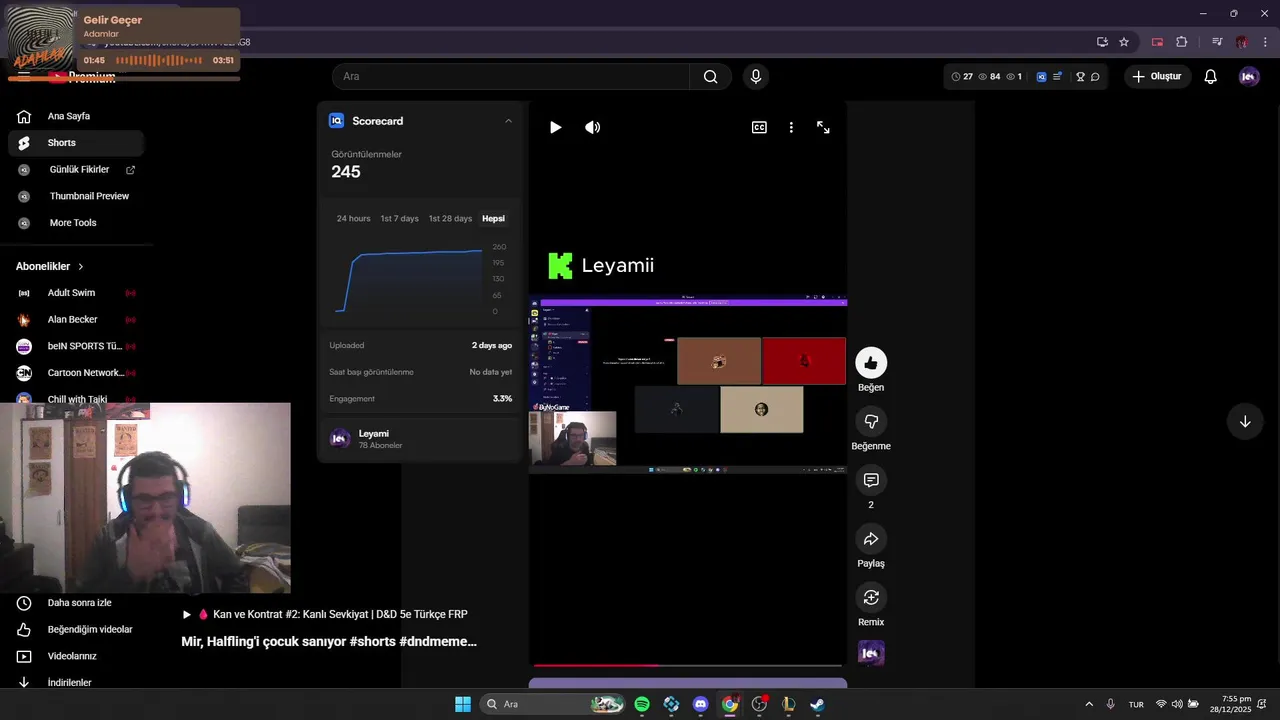Expand the Short to fullscreen
The width and height of the screenshot is (1280, 720).
click(x=823, y=127)
